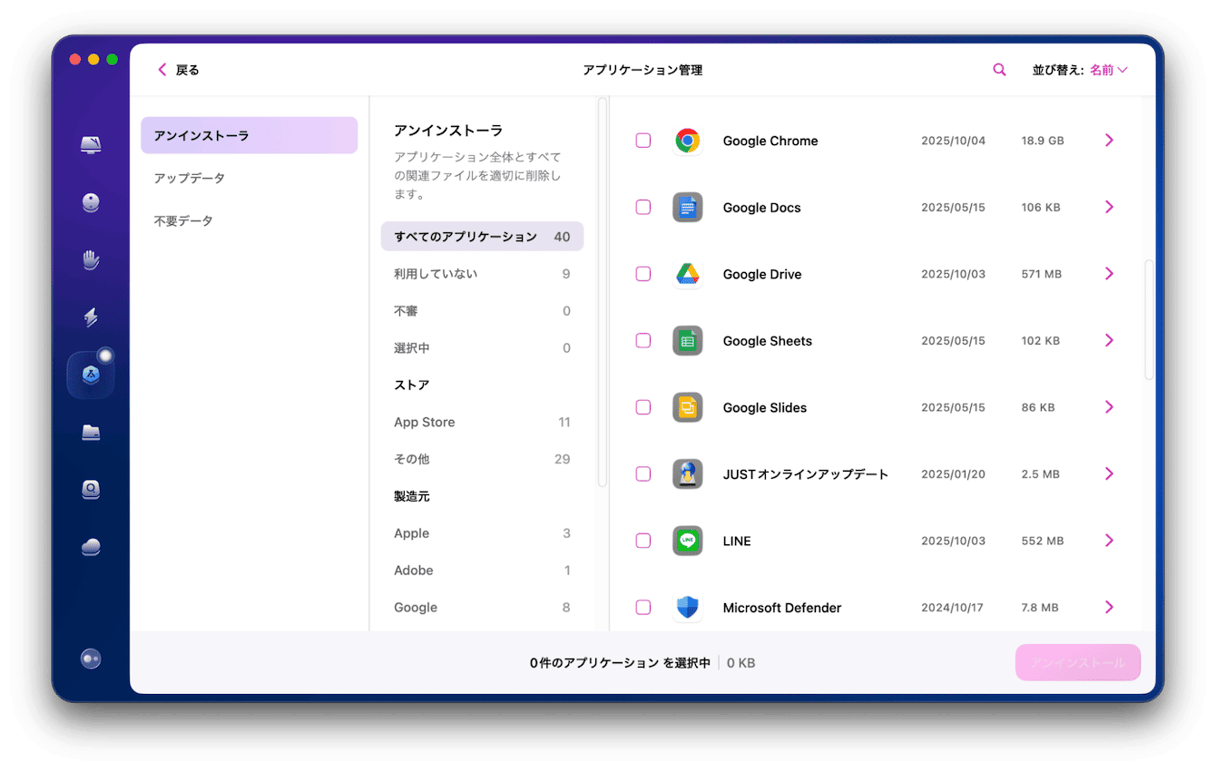Open the 並び替え sort dropdown
Viewport: 1216px width, 771px height.
(x=1079, y=69)
